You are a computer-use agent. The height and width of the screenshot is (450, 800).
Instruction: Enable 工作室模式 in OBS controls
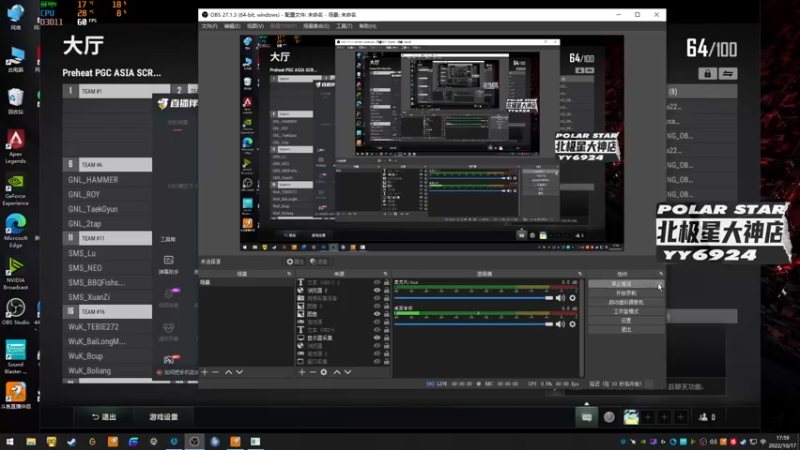pos(626,311)
